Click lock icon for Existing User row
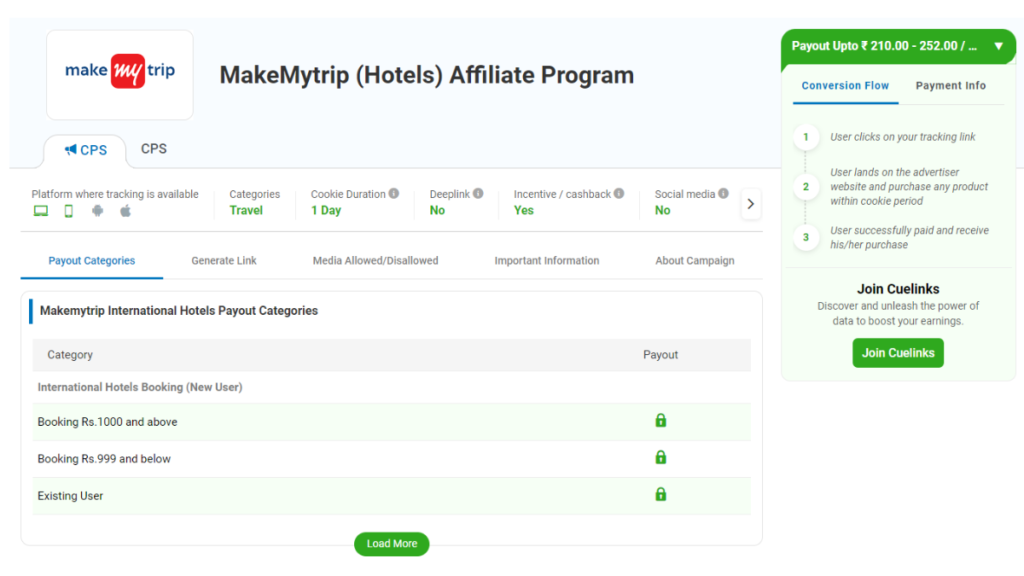Screen dimensions: 1024x576 (x=661, y=494)
